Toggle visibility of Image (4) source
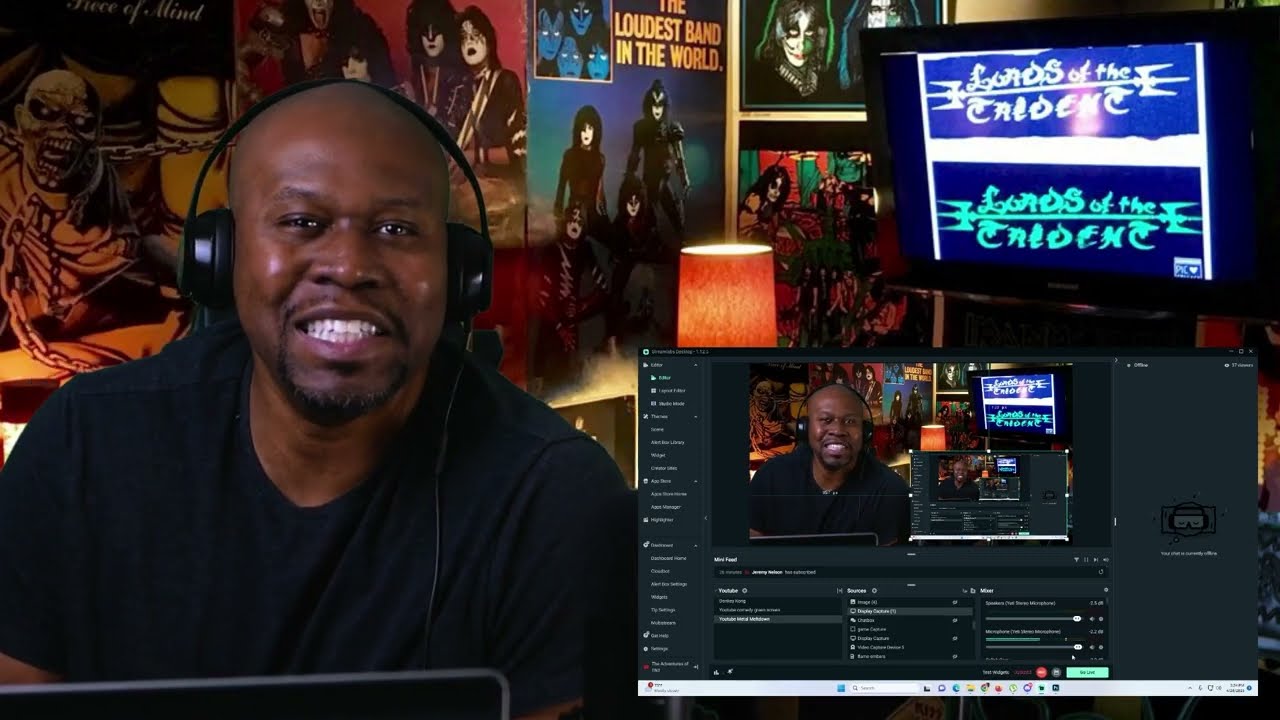The width and height of the screenshot is (1280, 720). [955, 602]
